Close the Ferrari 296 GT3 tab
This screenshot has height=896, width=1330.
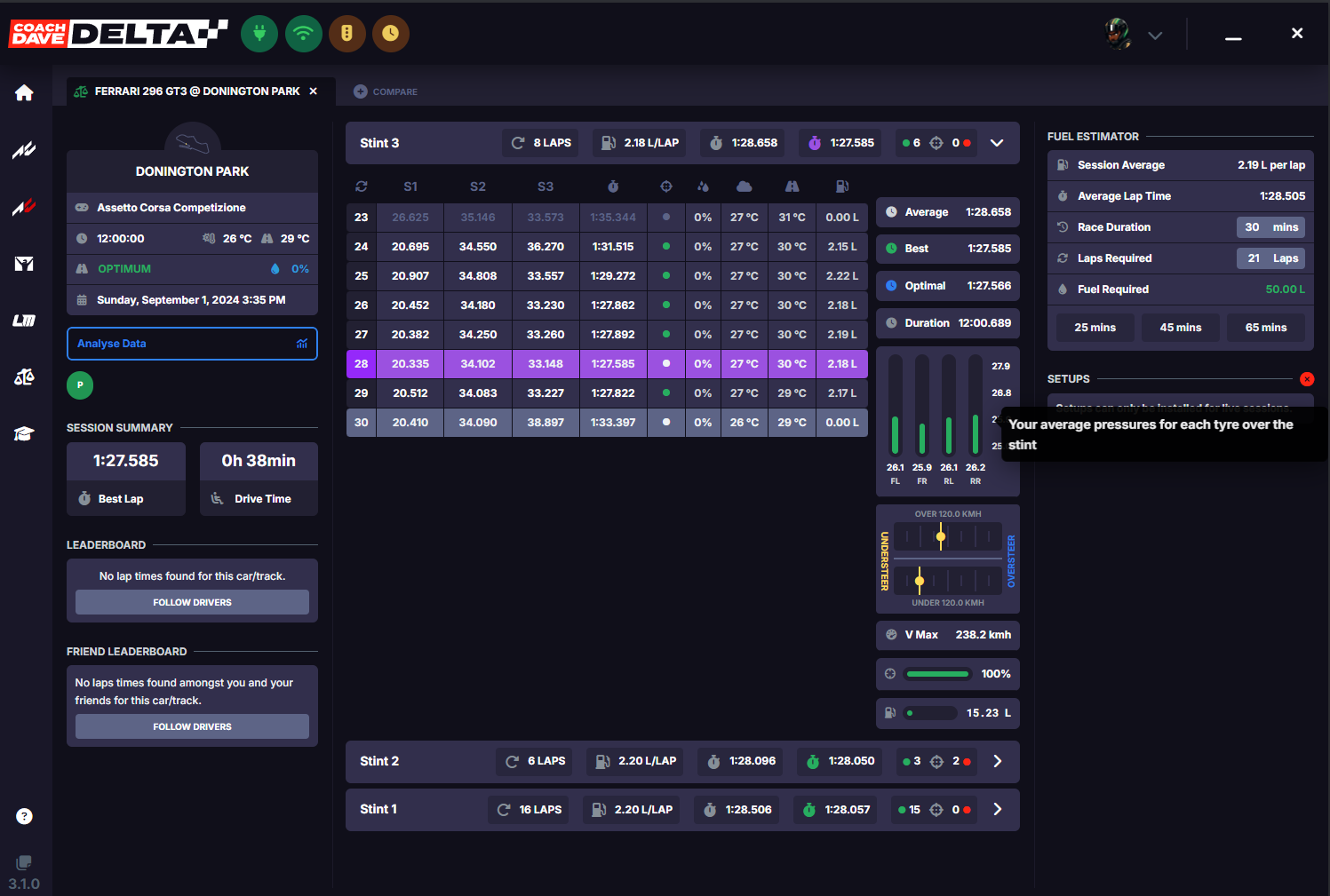click(x=313, y=91)
